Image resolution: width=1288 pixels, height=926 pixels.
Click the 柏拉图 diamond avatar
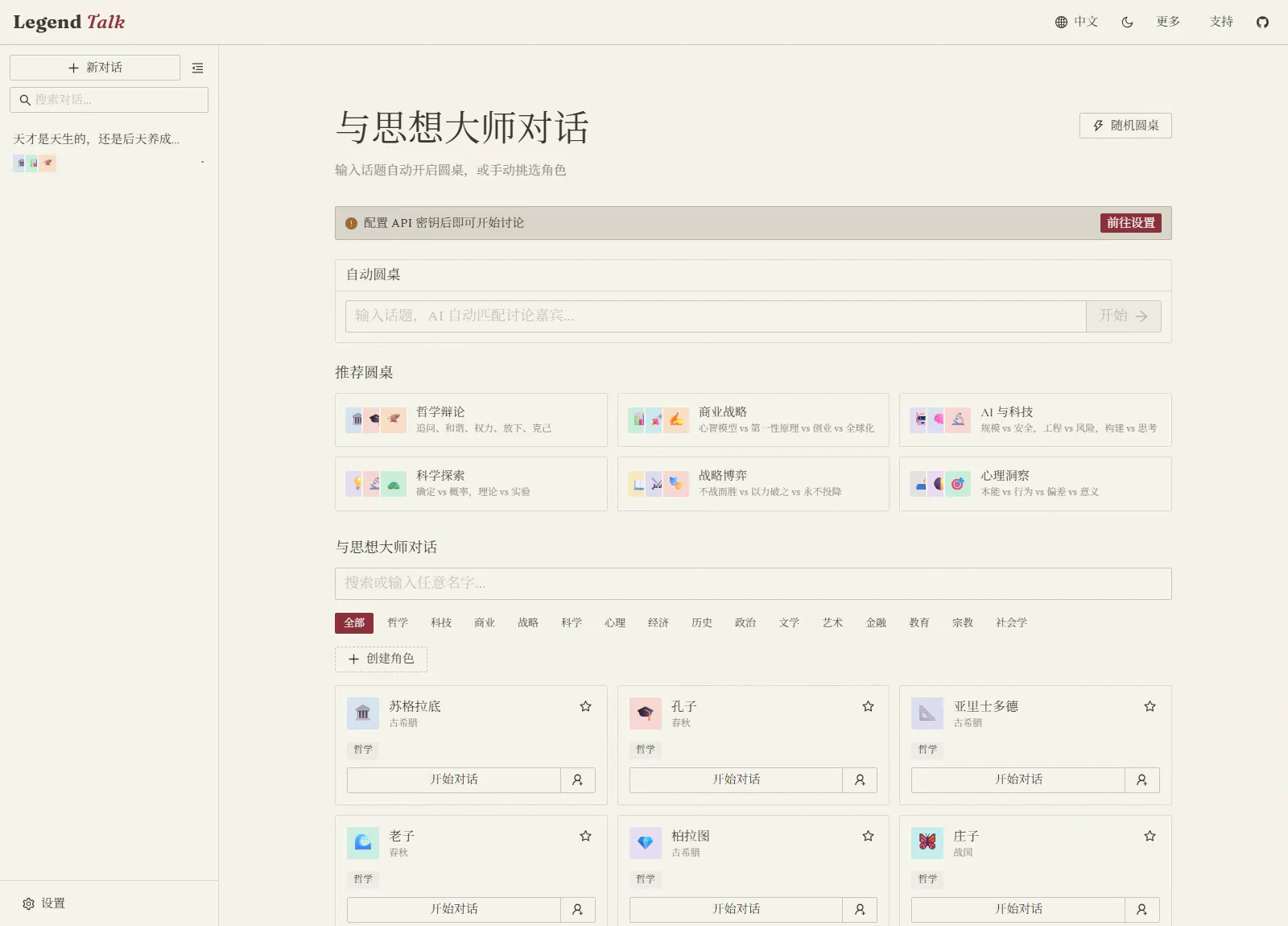646,843
